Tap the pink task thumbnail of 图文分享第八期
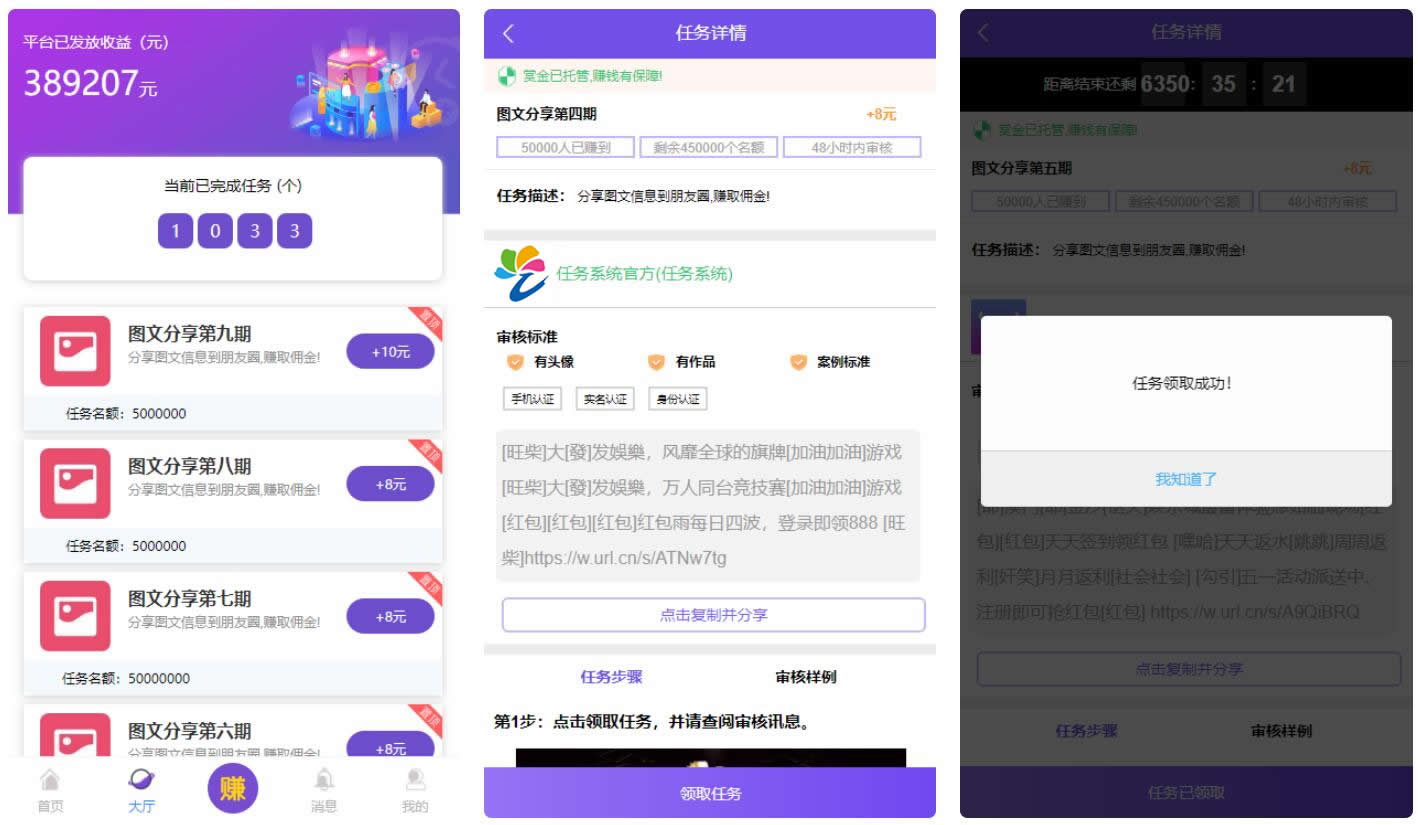 pos(74,483)
